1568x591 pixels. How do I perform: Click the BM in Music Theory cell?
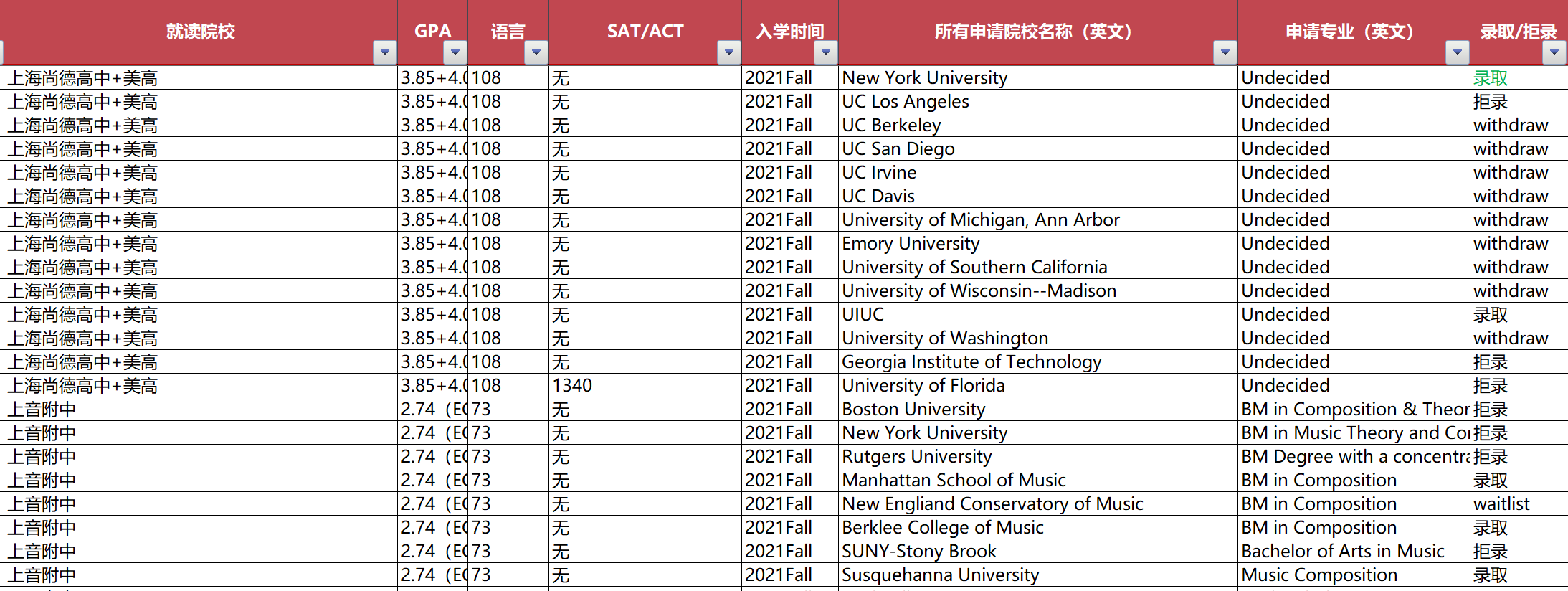1354,433
